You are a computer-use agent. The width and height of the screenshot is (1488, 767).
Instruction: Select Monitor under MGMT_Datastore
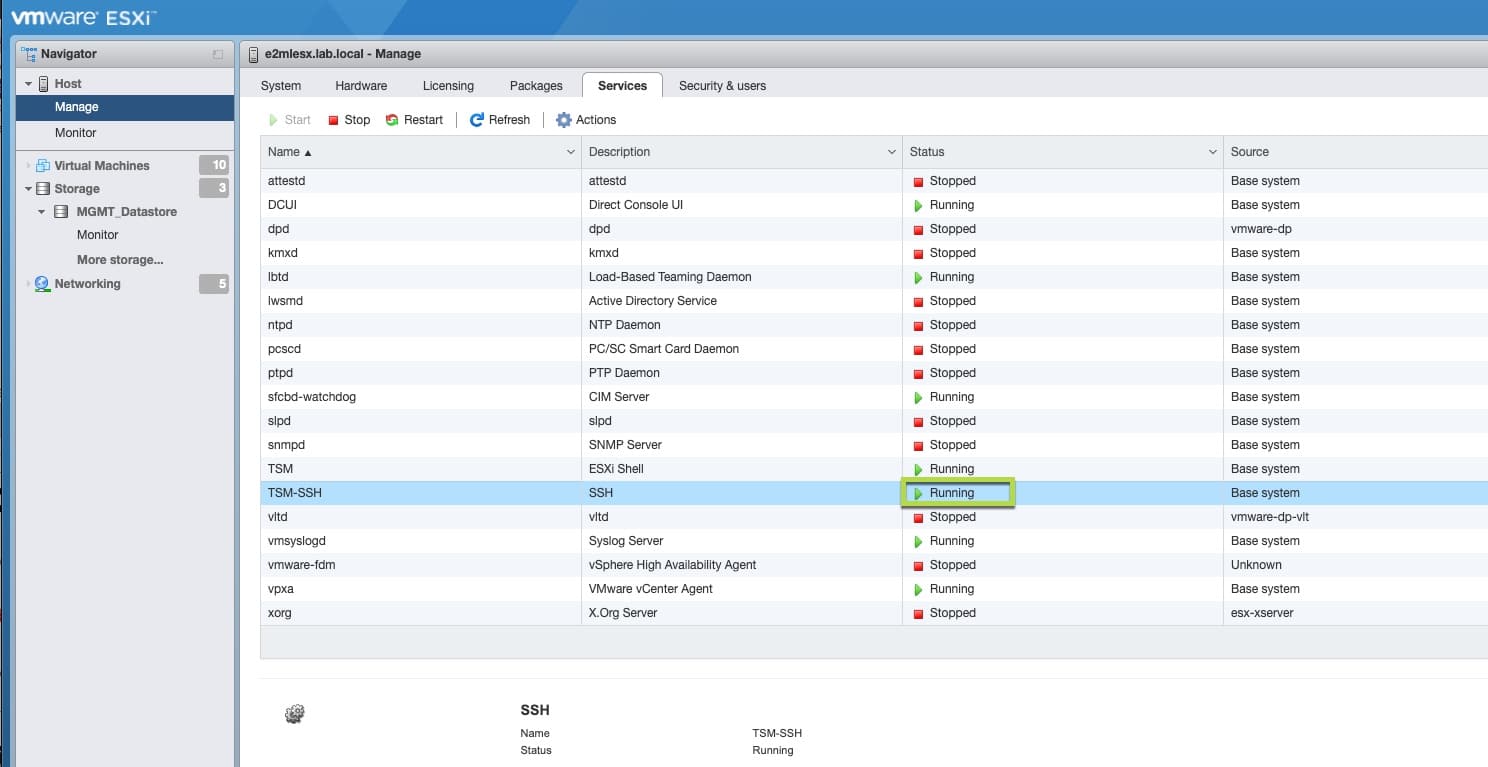(x=98, y=235)
